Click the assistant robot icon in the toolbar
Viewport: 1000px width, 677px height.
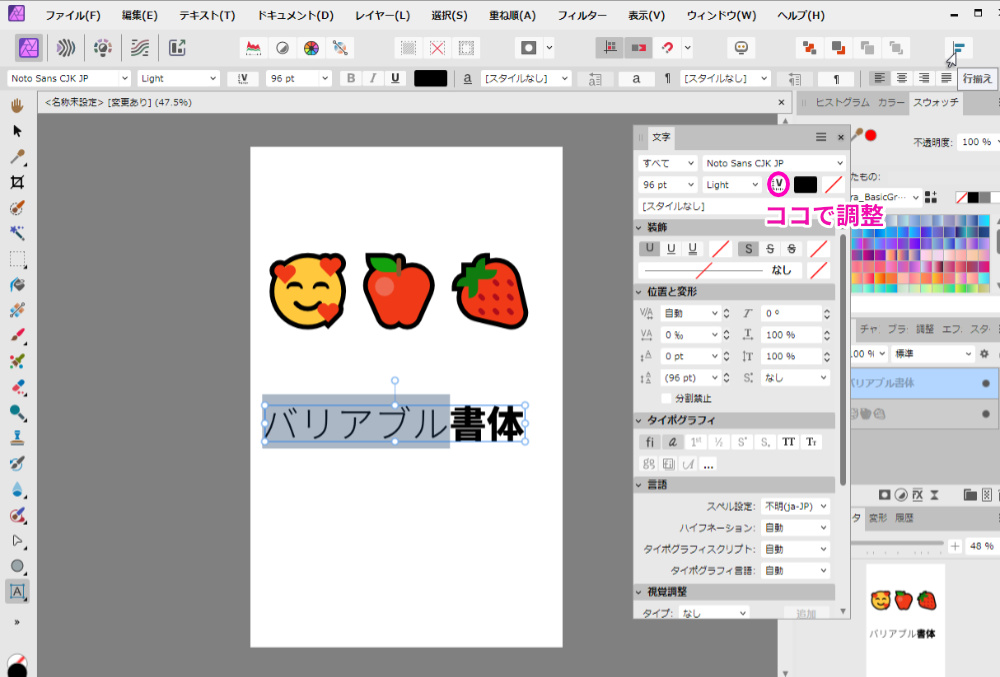coord(741,47)
